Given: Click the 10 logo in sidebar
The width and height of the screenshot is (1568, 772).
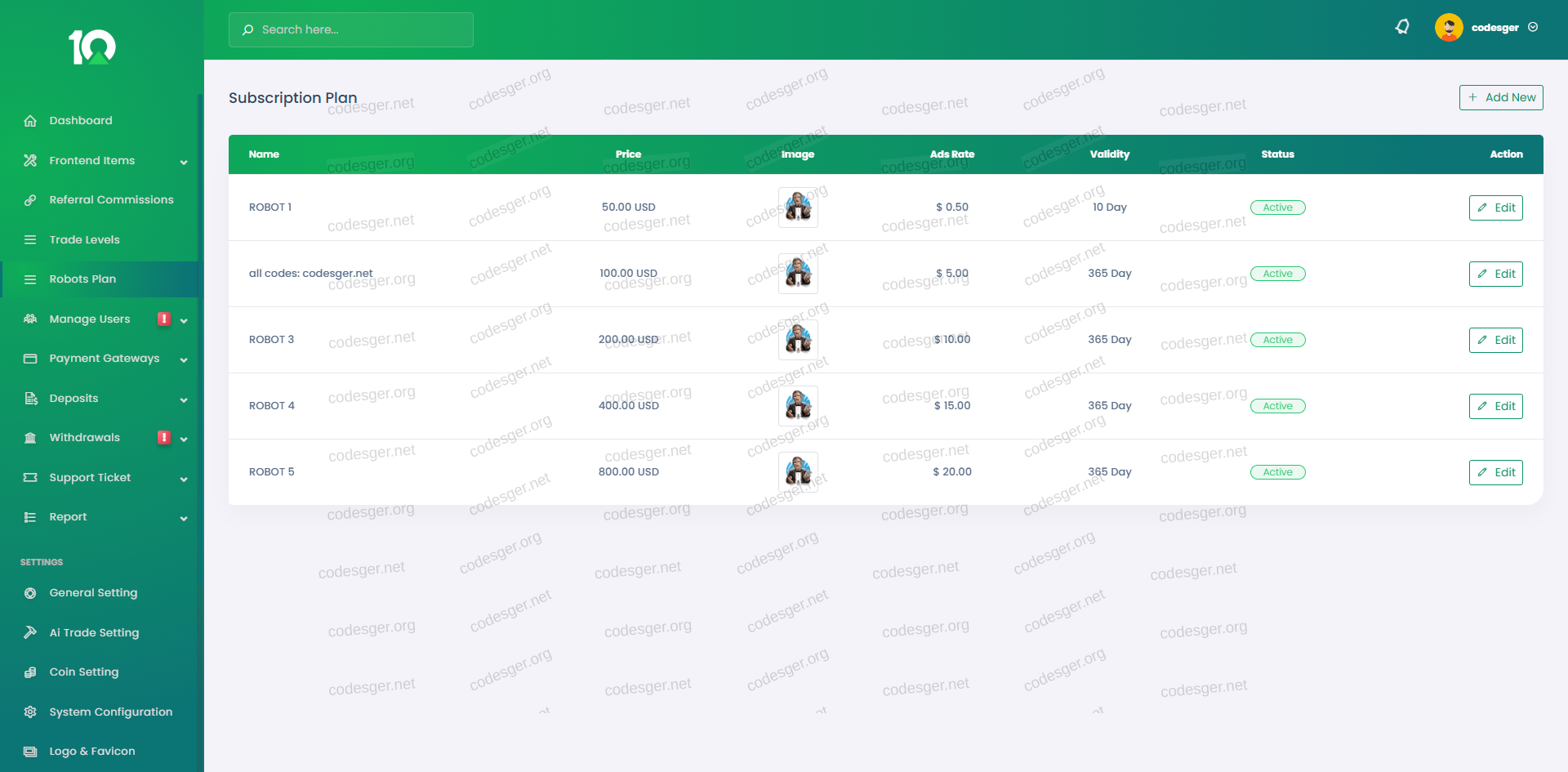Looking at the screenshot, I should coord(92,47).
